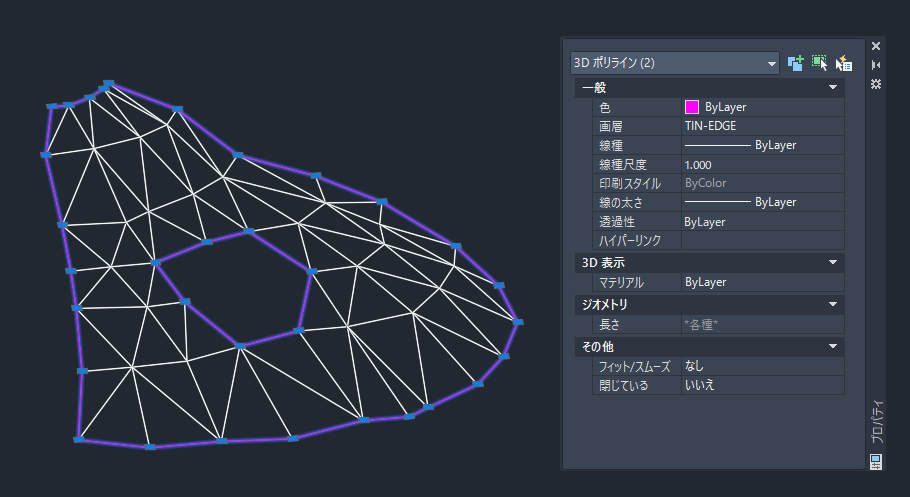
Task: Open the palette properties gear menu
Action: click(876, 83)
